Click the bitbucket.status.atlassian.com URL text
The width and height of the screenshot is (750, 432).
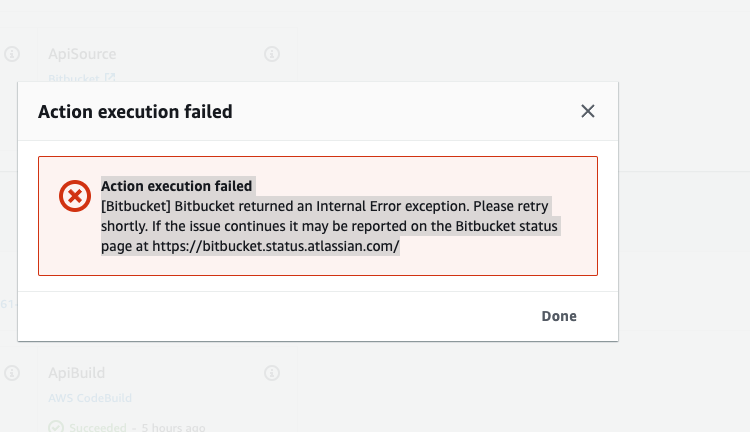[x=276, y=246]
